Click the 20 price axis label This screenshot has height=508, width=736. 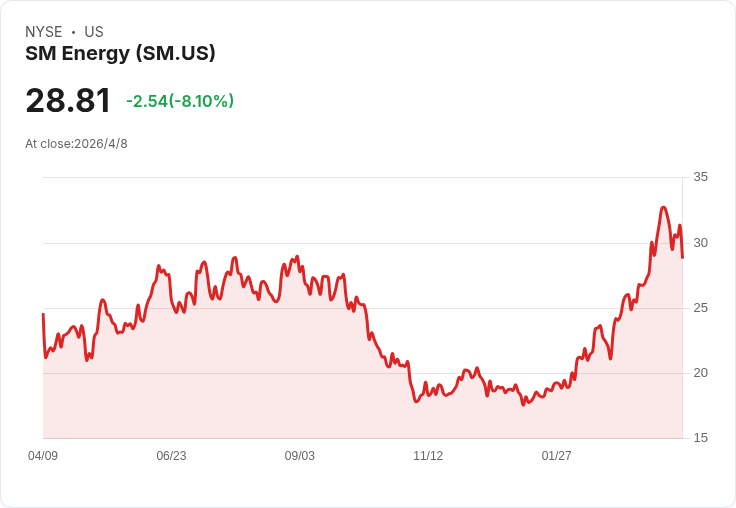pos(700,373)
